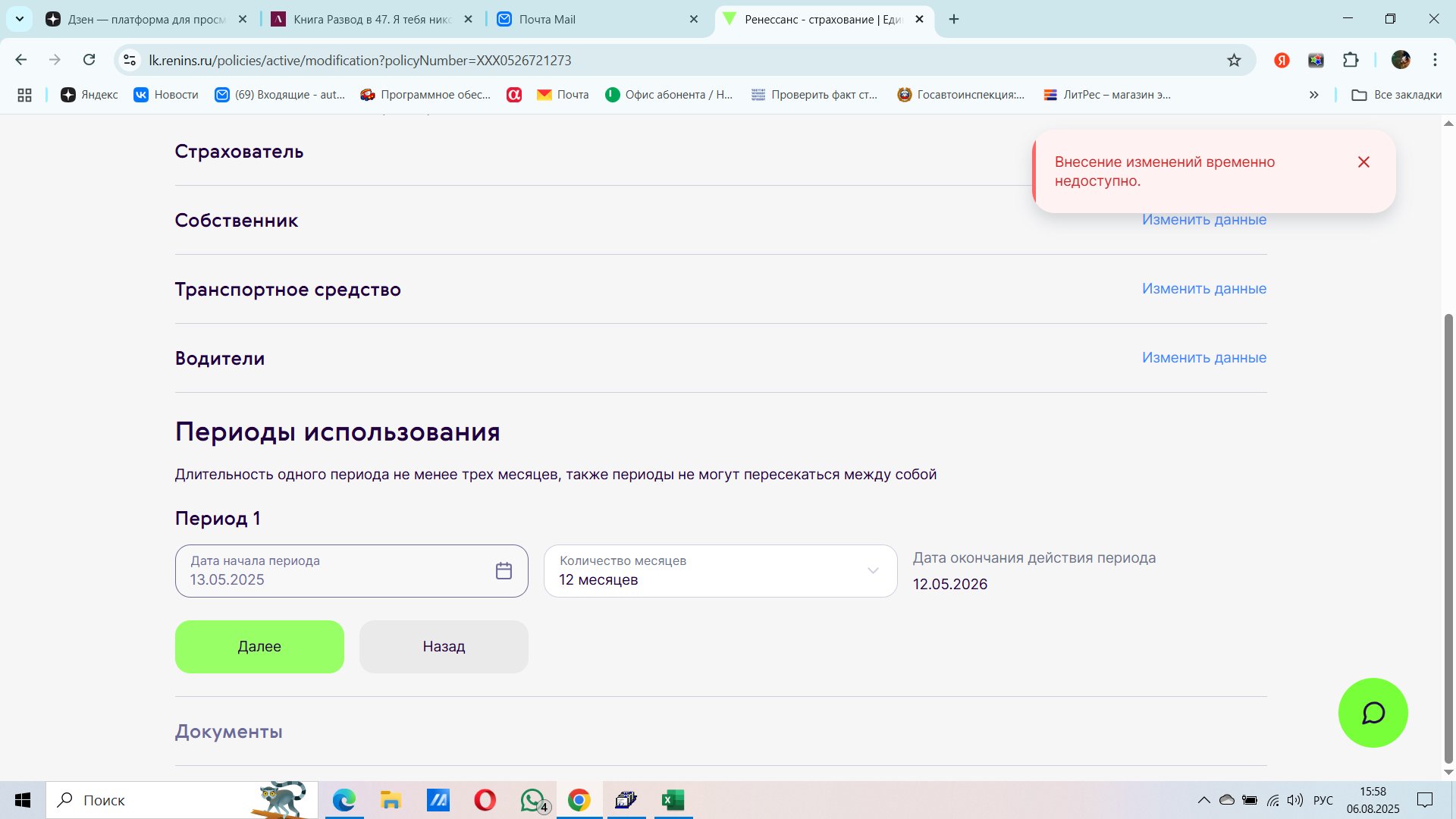Click the taskbar Поиск search box
Screen dimensions: 1456x819
[182, 800]
